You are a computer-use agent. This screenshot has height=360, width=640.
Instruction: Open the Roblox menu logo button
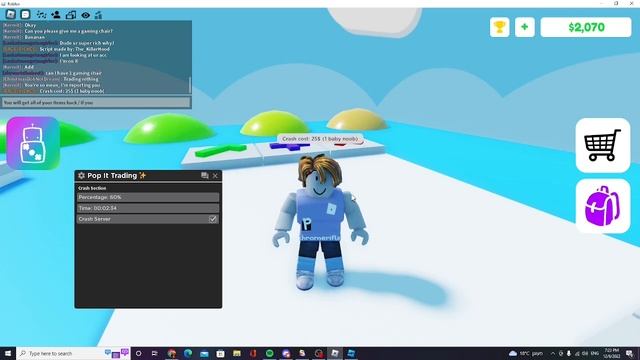point(11,14)
